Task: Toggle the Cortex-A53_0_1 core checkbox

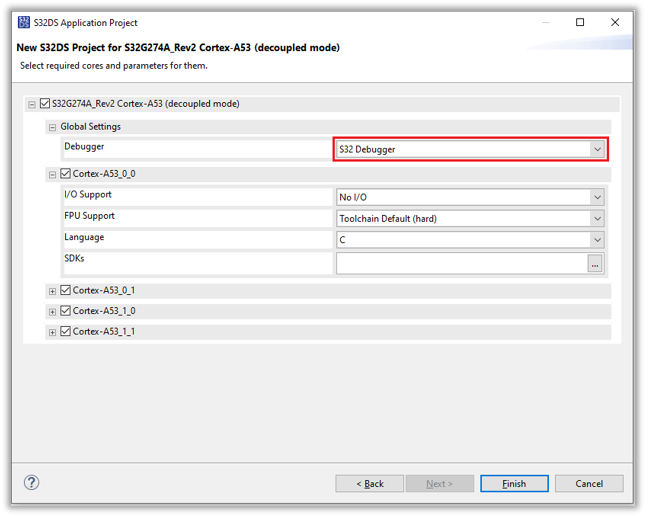Action: [66, 291]
